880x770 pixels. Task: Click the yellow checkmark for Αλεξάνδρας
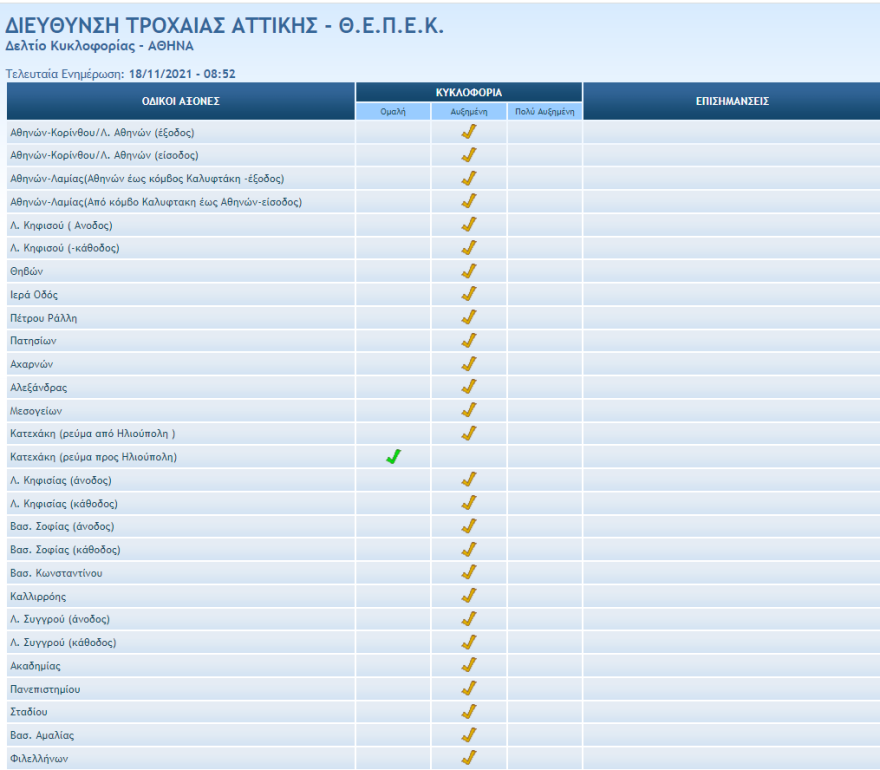point(468,387)
